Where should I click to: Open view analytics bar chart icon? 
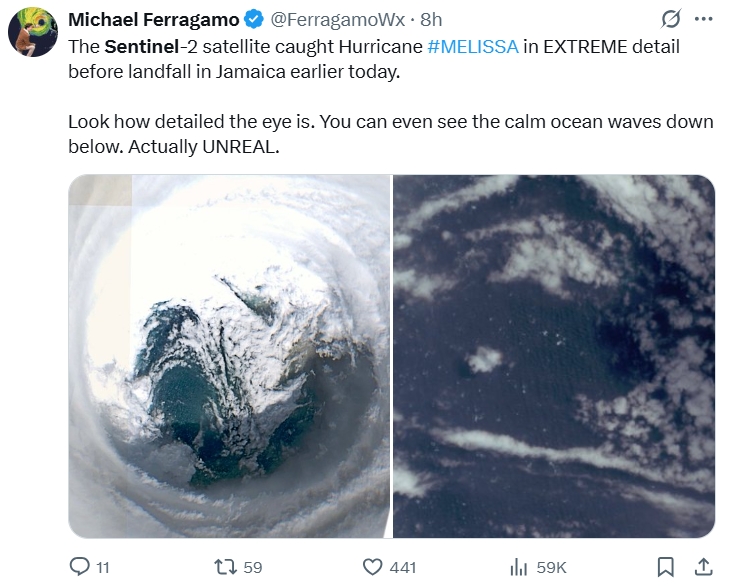[518, 567]
